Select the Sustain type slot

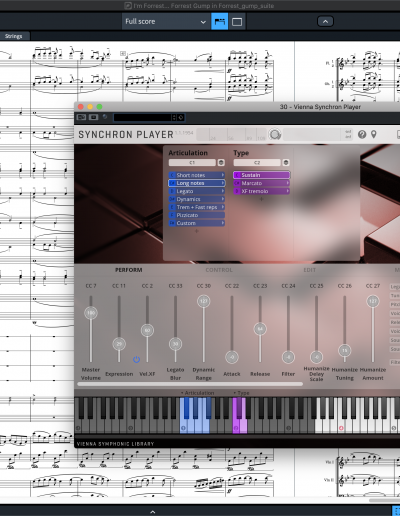(x=262, y=175)
